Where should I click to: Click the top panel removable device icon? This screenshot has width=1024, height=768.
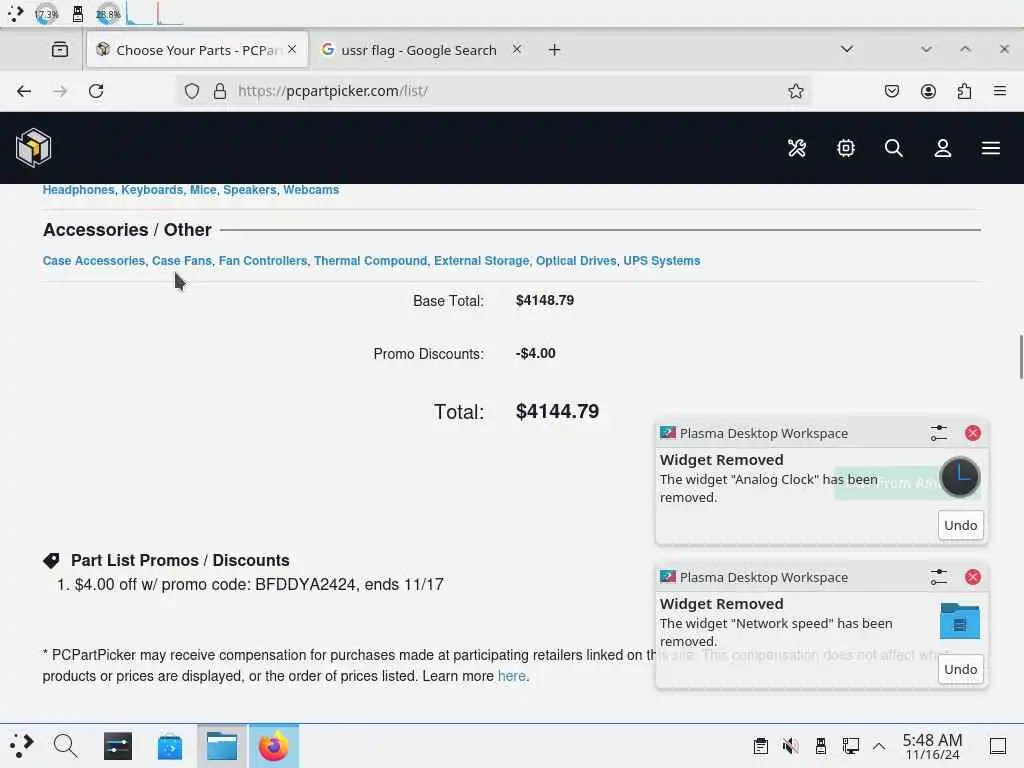coord(78,13)
